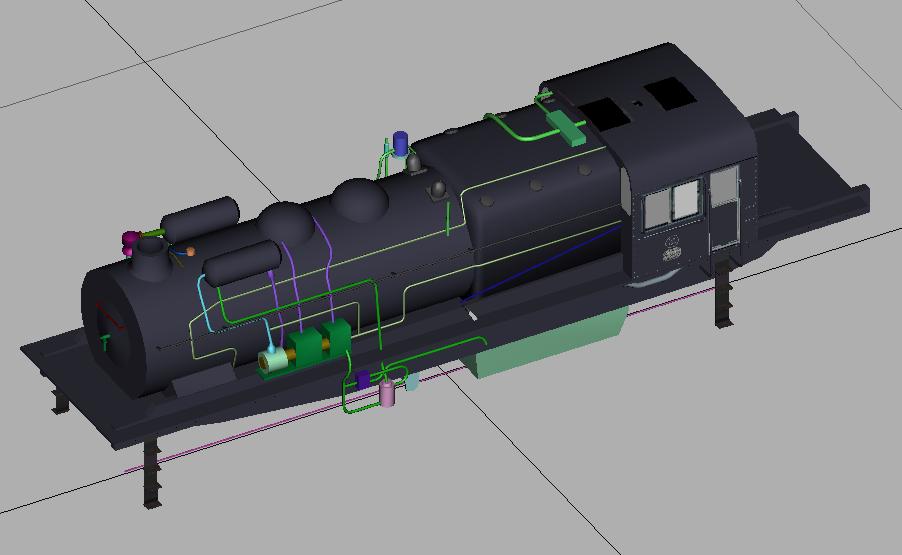
Task: Click the left cab side window
Action: 656,207
